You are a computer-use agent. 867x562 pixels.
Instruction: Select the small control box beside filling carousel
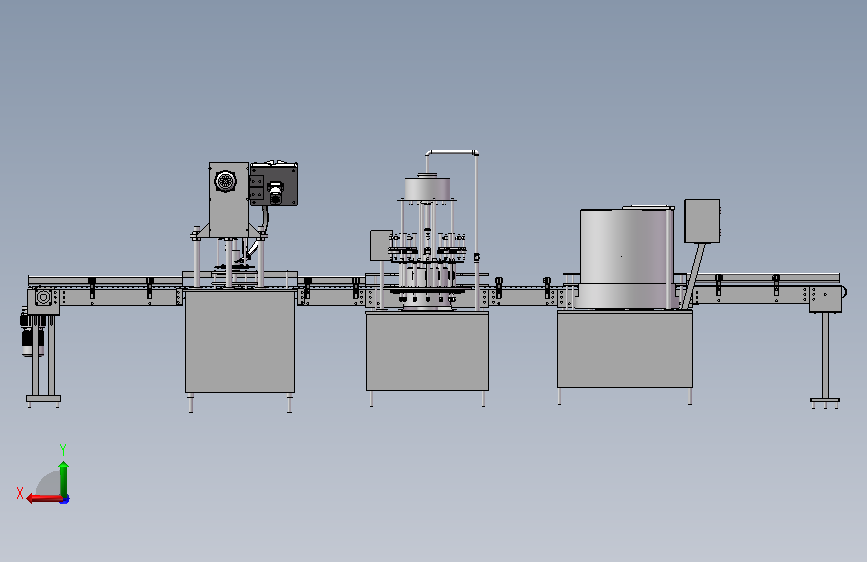(381, 245)
